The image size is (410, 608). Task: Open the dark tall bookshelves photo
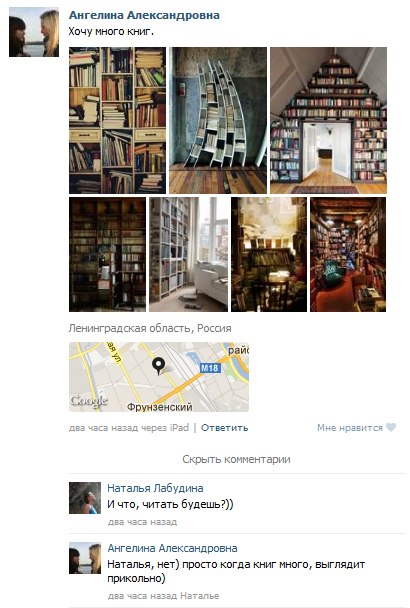pos(107,254)
